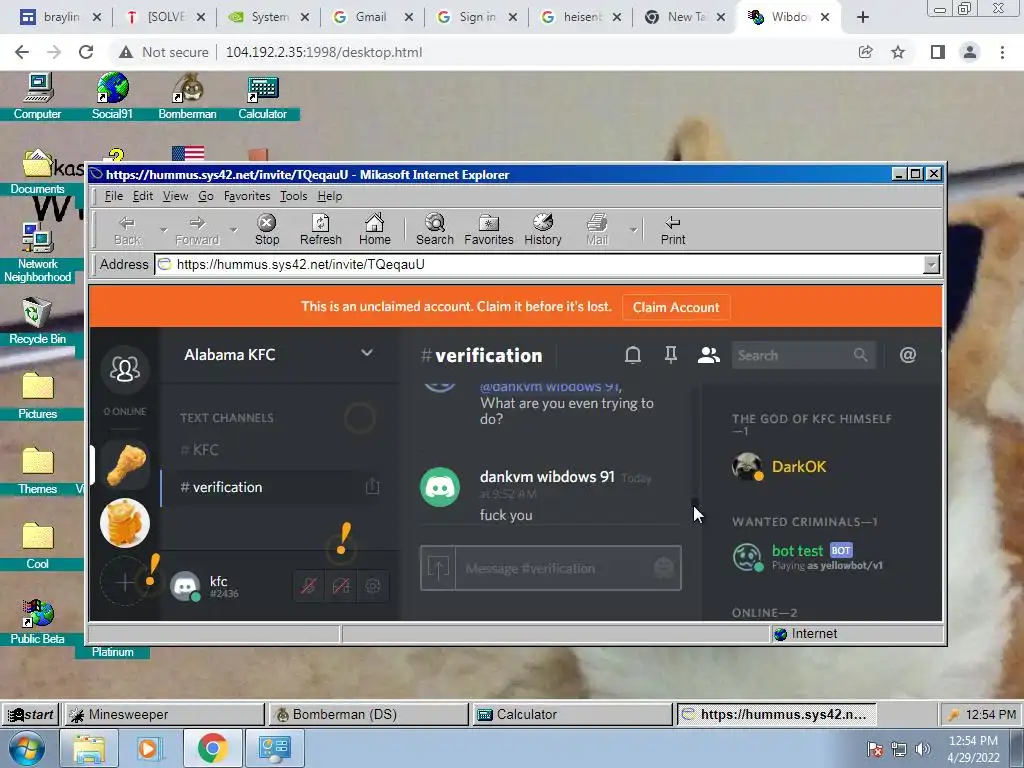
Task: Open the address bar dropdown arrow
Action: click(x=931, y=264)
